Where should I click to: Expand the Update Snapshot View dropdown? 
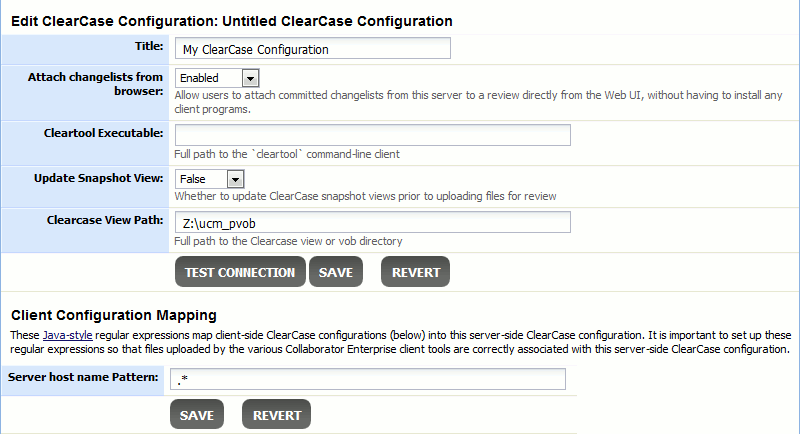pos(210,179)
